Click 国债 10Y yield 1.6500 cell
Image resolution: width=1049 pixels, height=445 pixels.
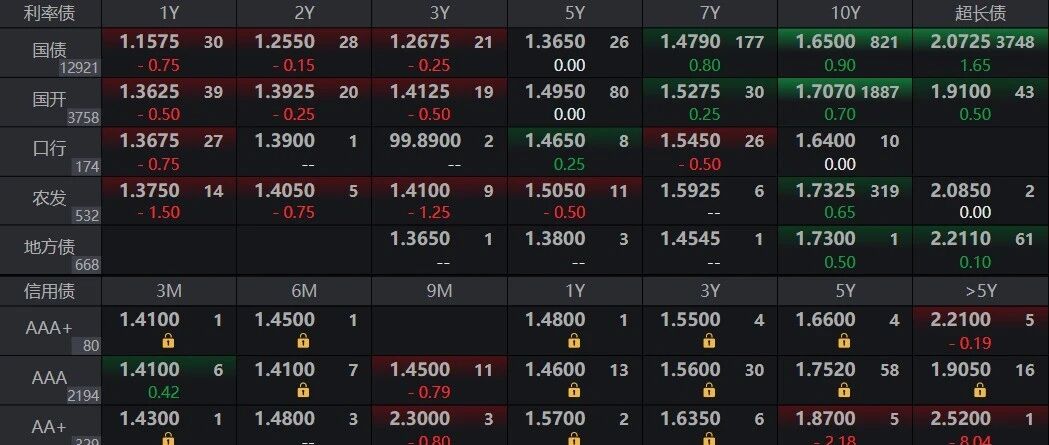pos(844,52)
